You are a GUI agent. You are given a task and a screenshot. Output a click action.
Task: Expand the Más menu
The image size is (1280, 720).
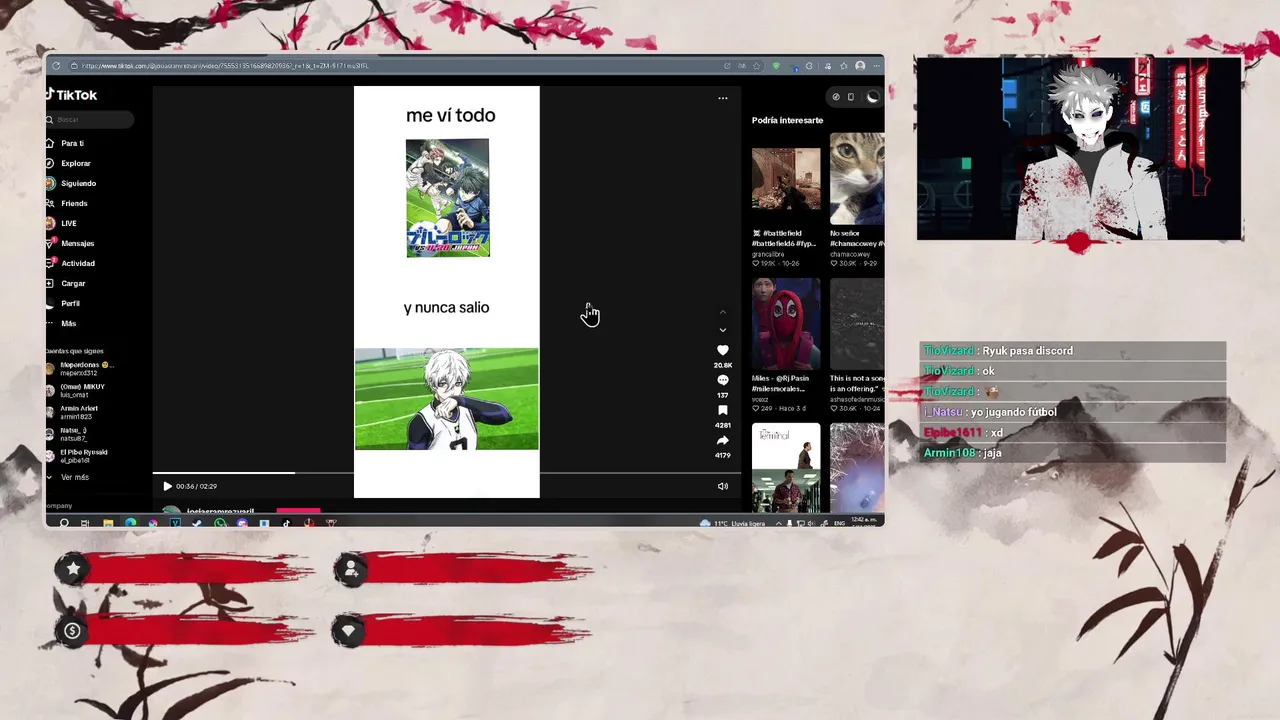click(x=62, y=323)
